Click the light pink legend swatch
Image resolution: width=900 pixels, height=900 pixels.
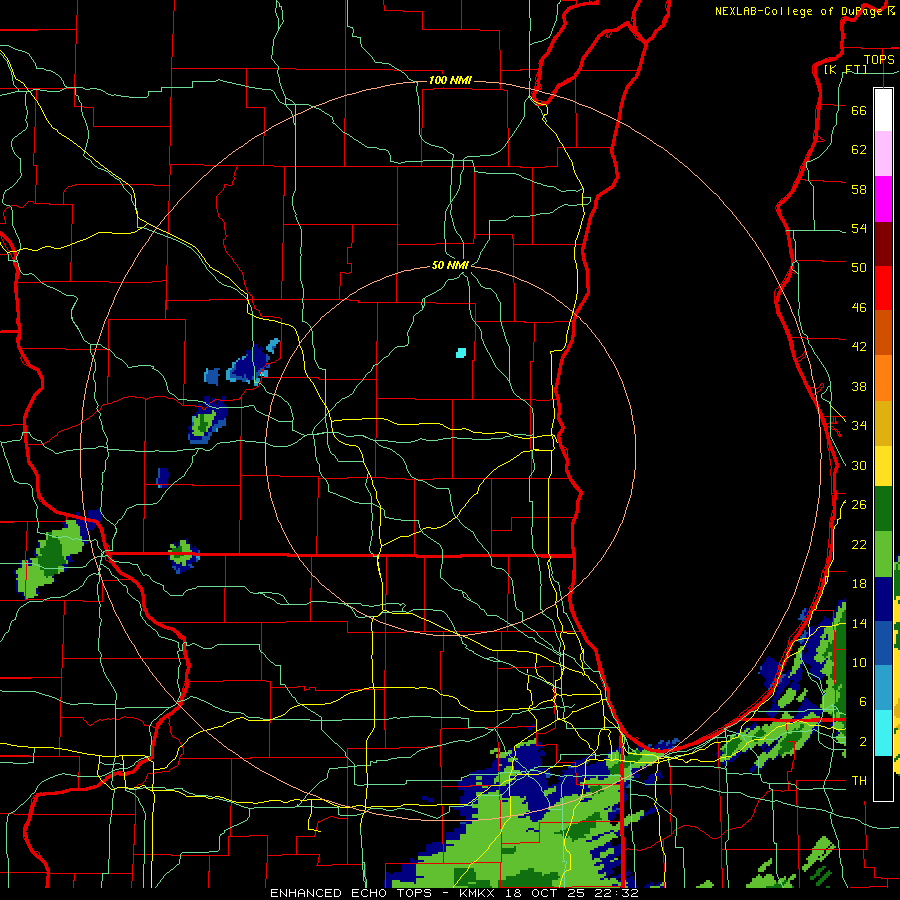tap(883, 154)
